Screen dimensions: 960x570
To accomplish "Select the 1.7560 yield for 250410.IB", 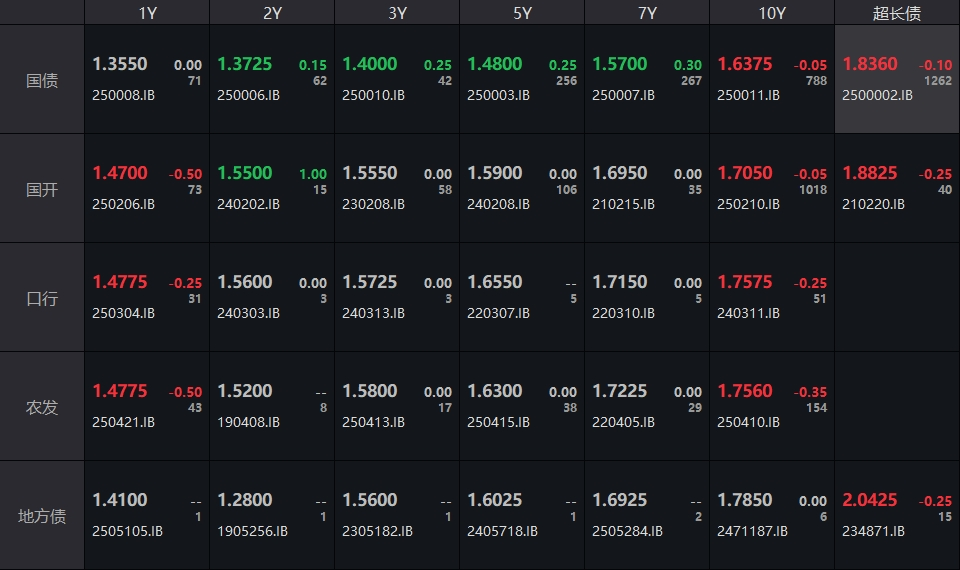I will coord(745,391).
